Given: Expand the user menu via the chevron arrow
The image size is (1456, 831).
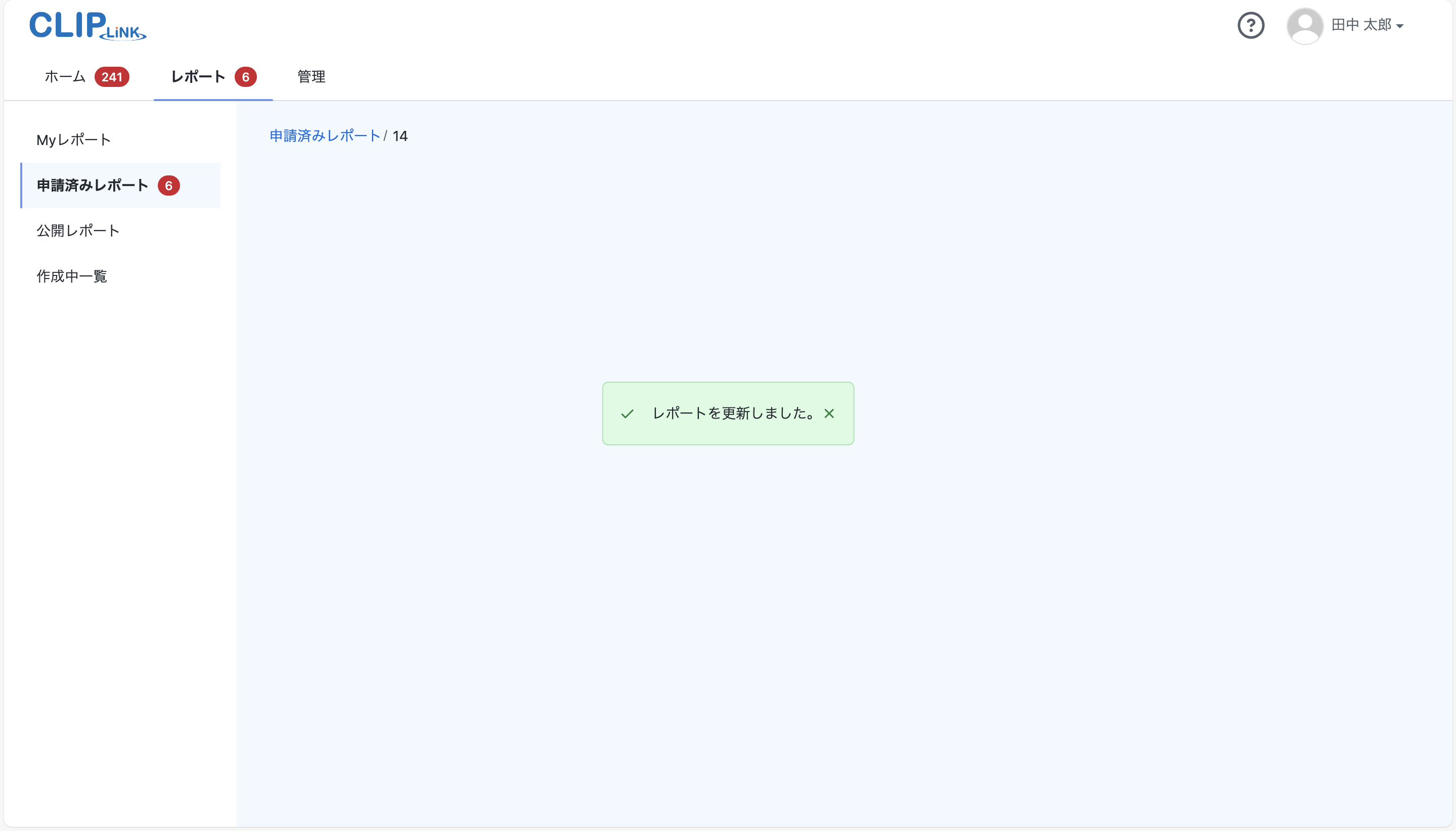Looking at the screenshot, I should tap(1400, 27).
